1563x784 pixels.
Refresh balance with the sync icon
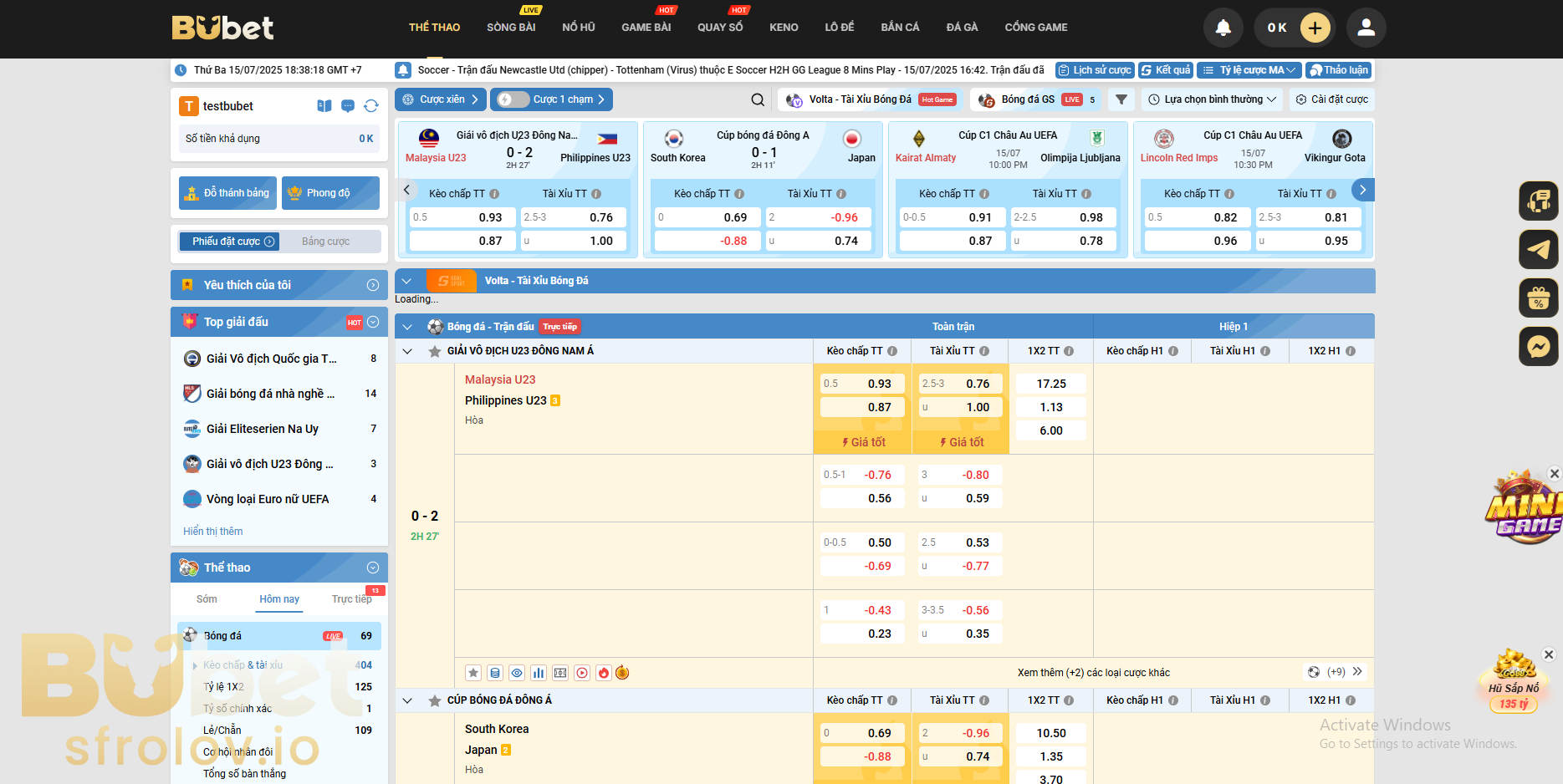click(371, 106)
